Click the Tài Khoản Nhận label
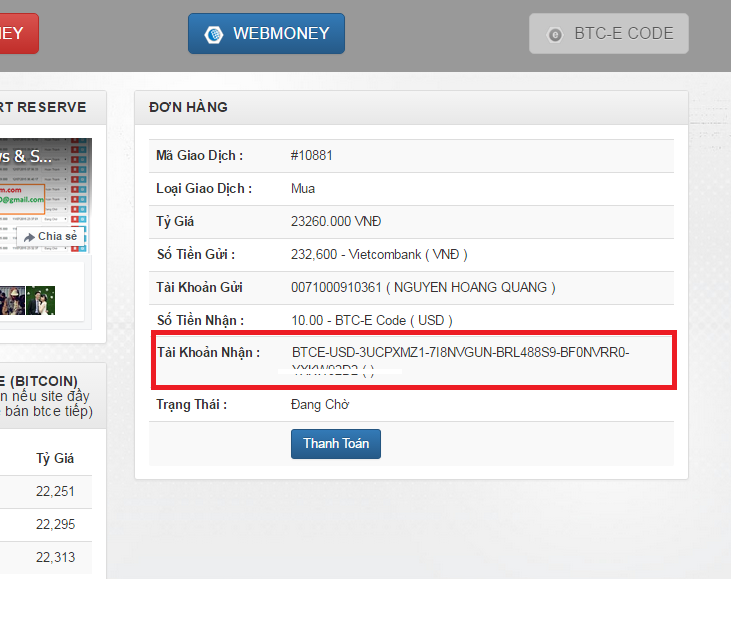Screen dimensions: 731x624 click(208, 352)
